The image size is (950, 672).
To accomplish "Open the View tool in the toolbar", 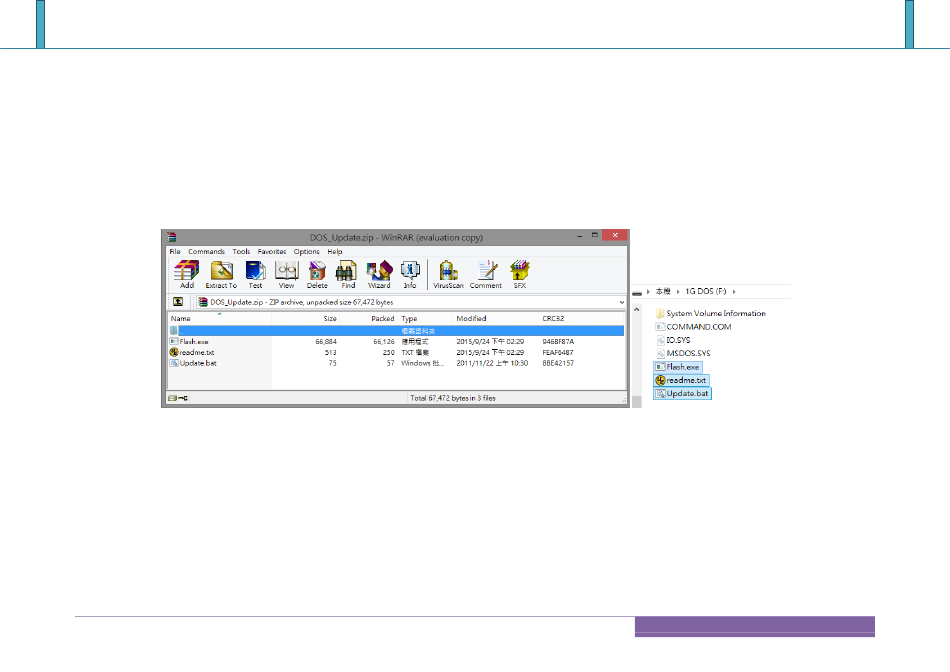I will [286, 274].
